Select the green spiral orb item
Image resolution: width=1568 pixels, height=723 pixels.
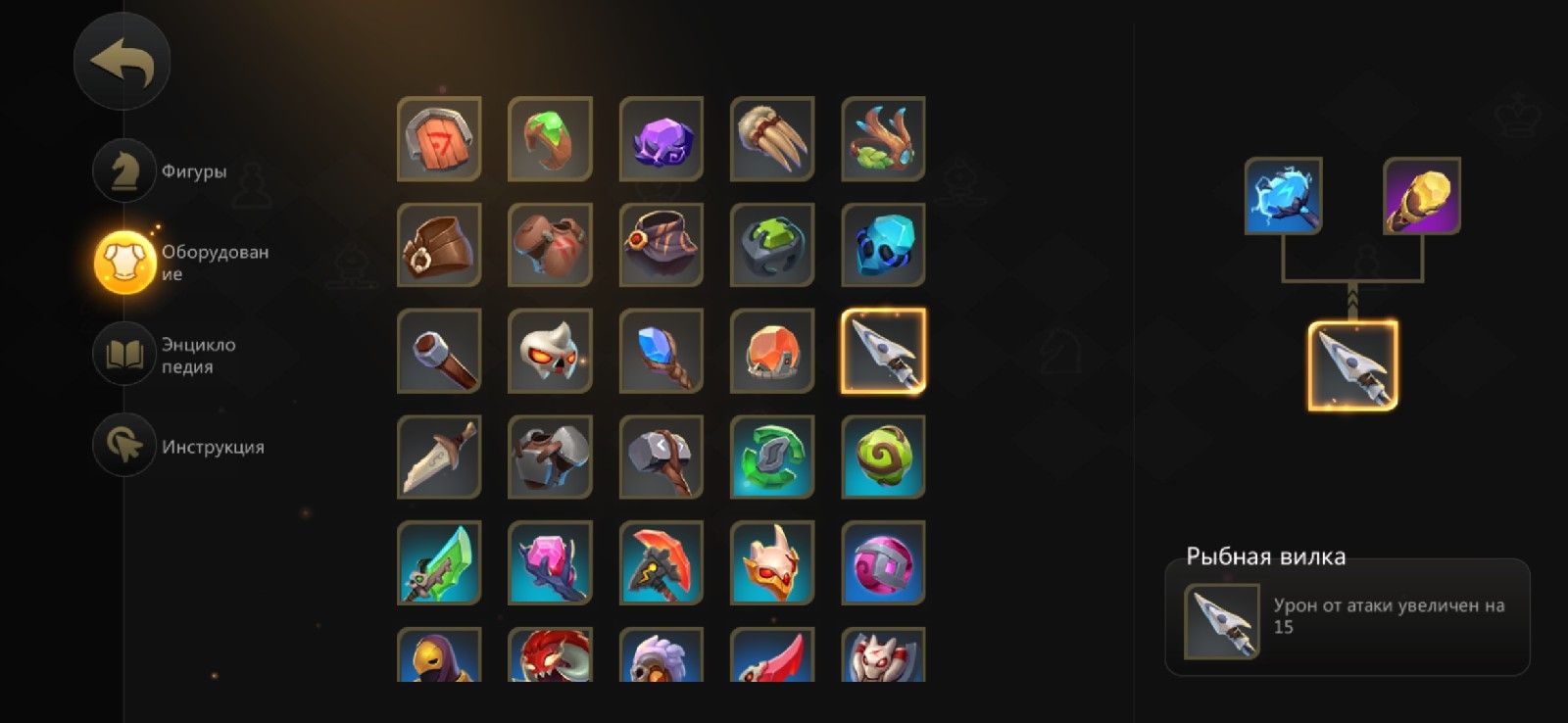point(883,457)
